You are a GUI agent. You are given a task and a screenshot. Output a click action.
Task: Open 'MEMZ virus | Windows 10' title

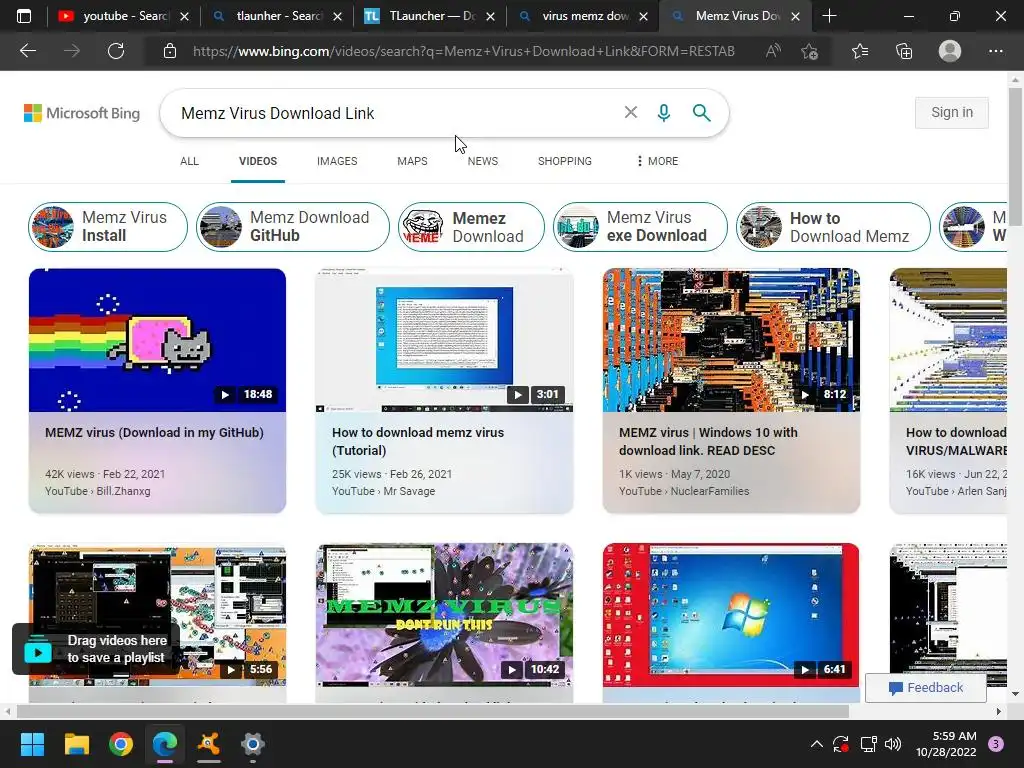point(708,441)
